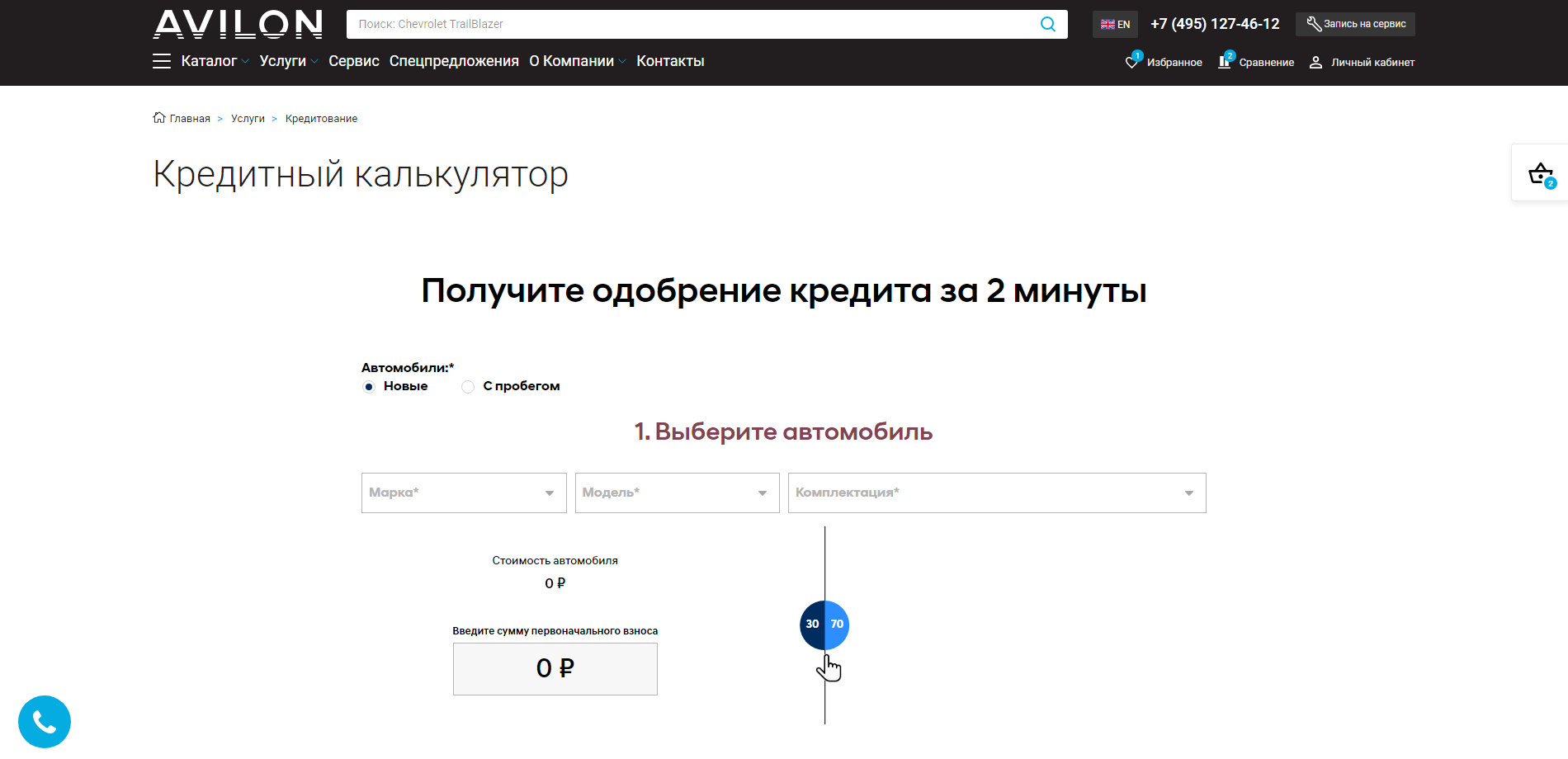Image resolution: width=1568 pixels, height=759 pixels.
Task: Open the hamburger menu icon
Action: pos(162,61)
